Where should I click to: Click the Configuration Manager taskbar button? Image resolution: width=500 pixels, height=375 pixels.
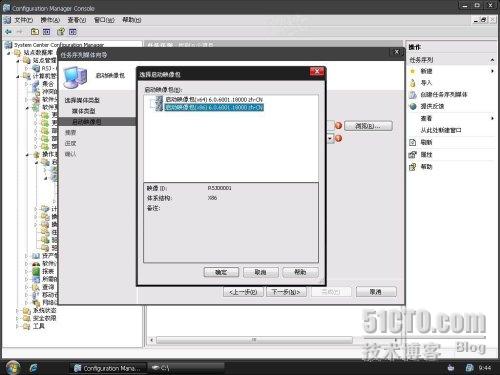tap(108, 368)
